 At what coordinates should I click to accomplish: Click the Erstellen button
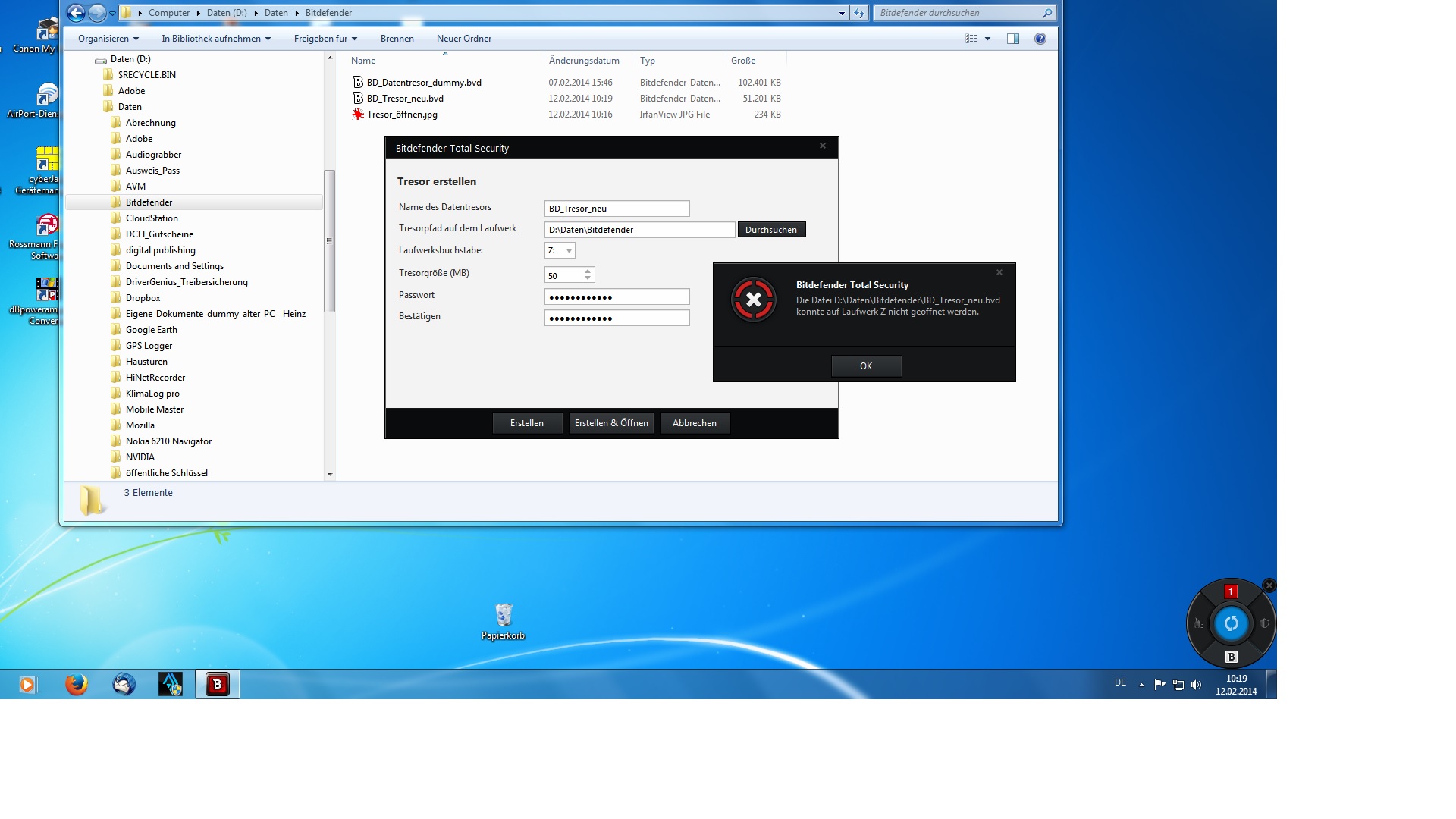[527, 423]
